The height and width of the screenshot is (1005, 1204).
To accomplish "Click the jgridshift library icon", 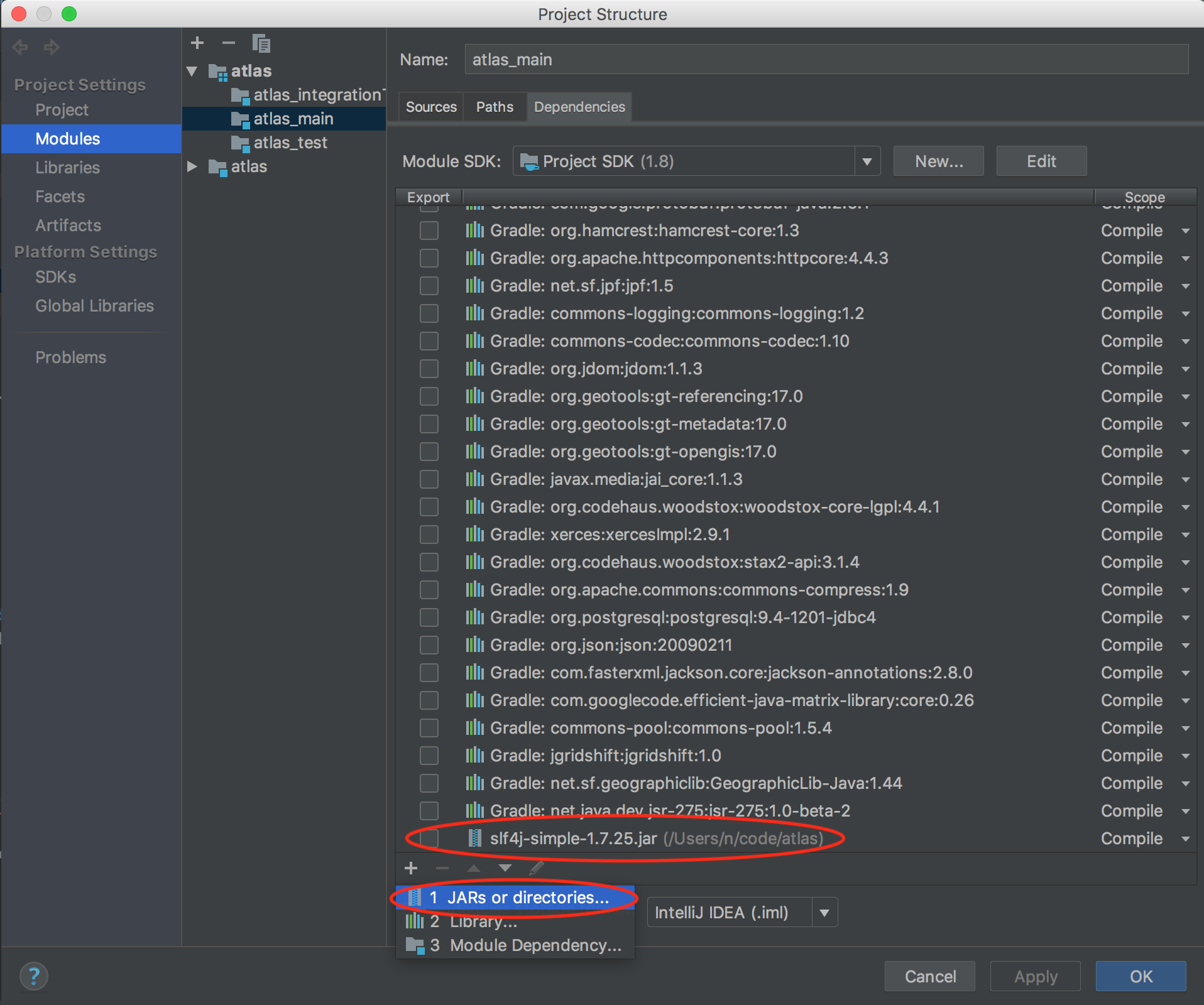I will pos(474,756).
